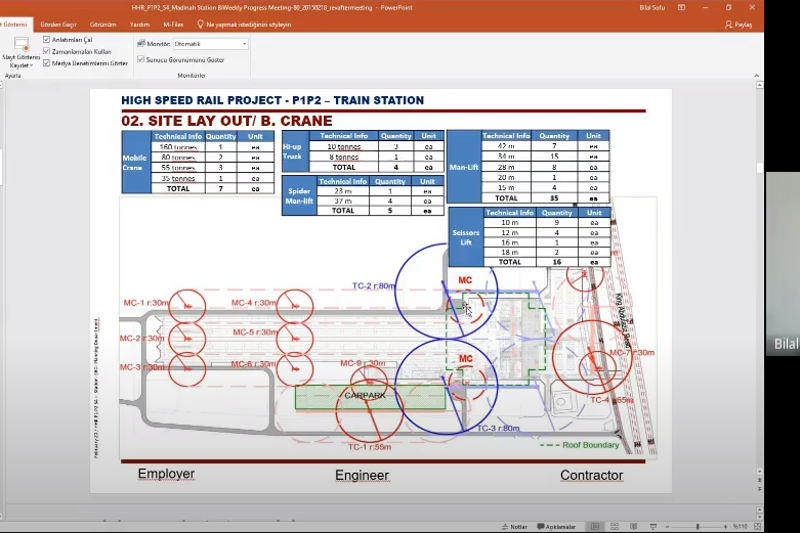Image resolution: width=800 pixels, height=533 pixels.
Task: Switch to the Görünüm tab
Action: (x=103, y=24)
